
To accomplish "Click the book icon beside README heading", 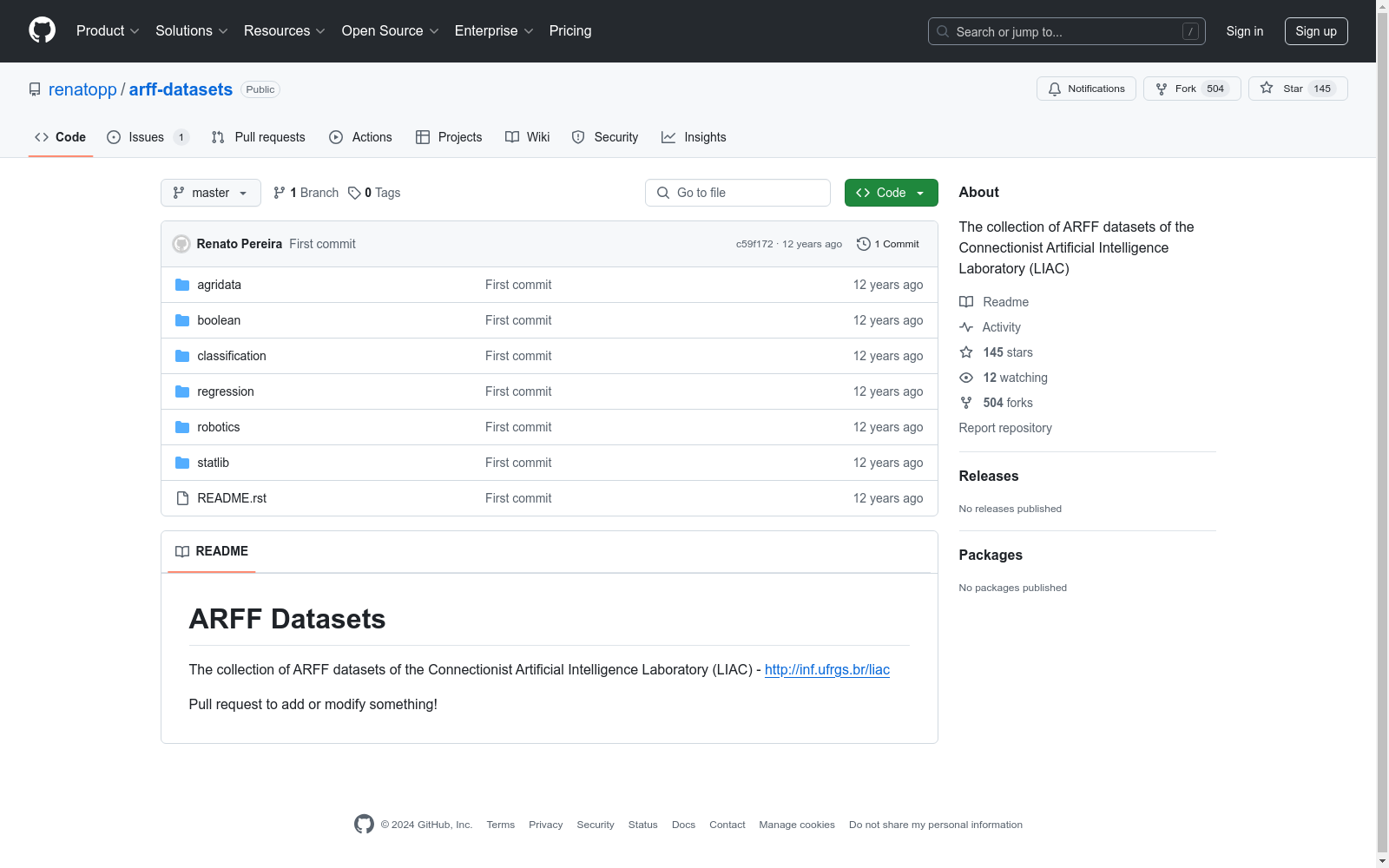I will [x=182, y=551].
